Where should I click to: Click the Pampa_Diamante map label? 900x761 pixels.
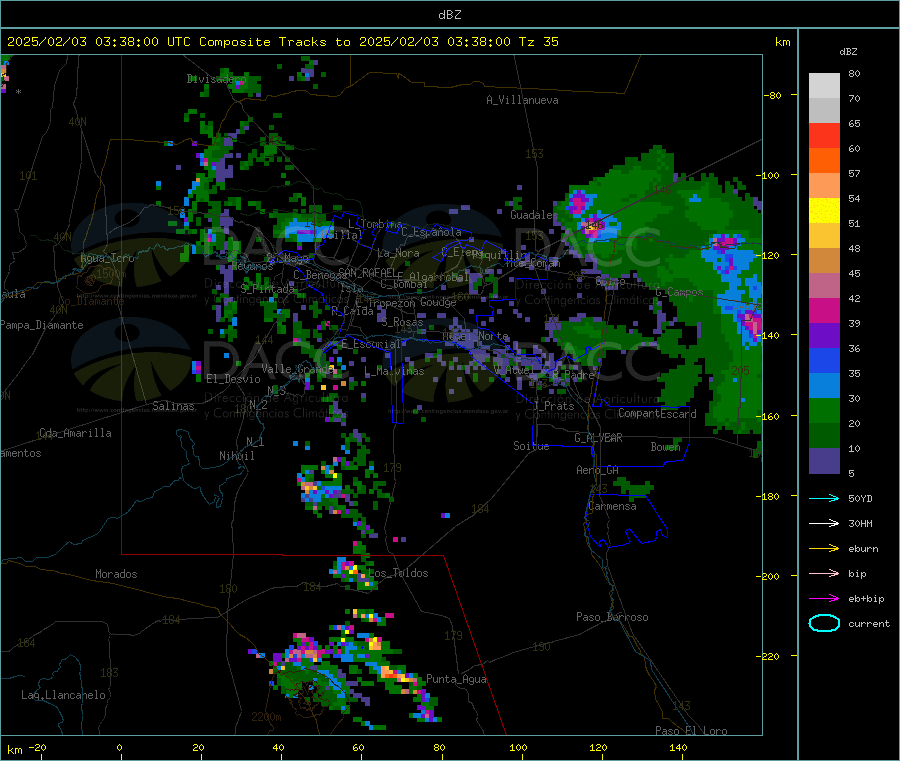coord(42,325)
